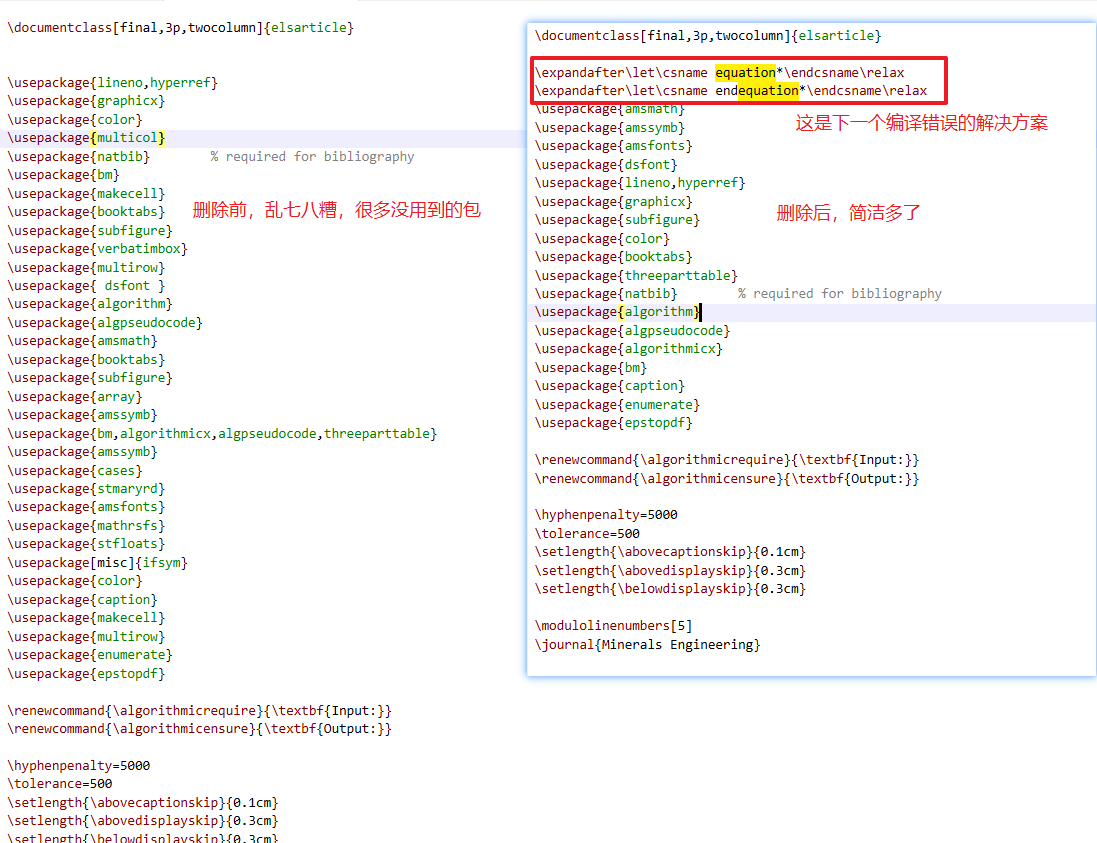Image resolution: width=1097 pixels, height=843 pixels.
Task: Click the \algorithmicensure renewcommand in the left pane
Action: (199, 729)
